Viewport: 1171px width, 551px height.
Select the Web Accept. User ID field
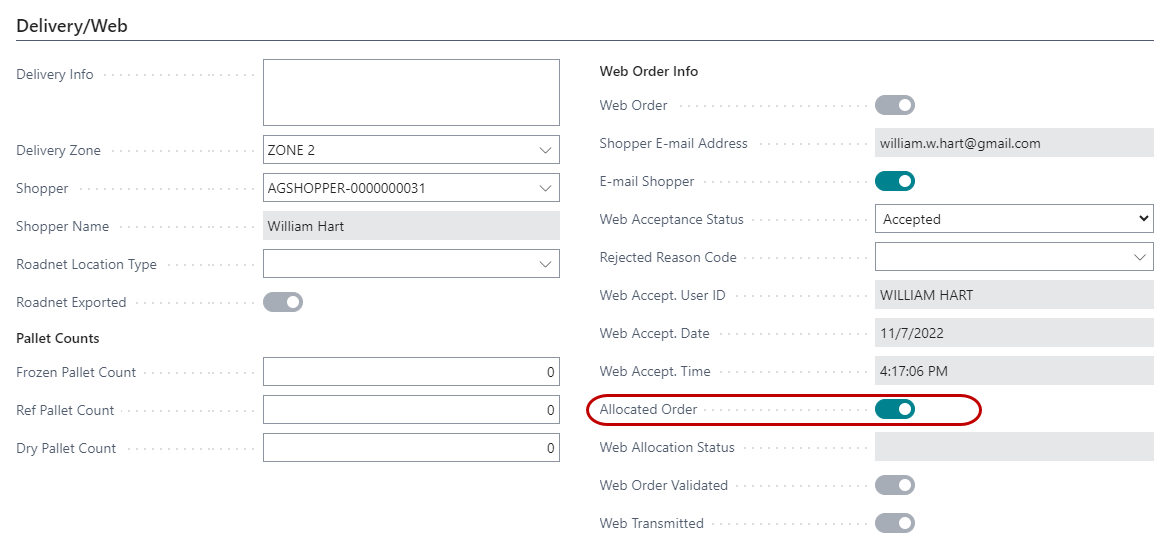[x=1013, y=295]
